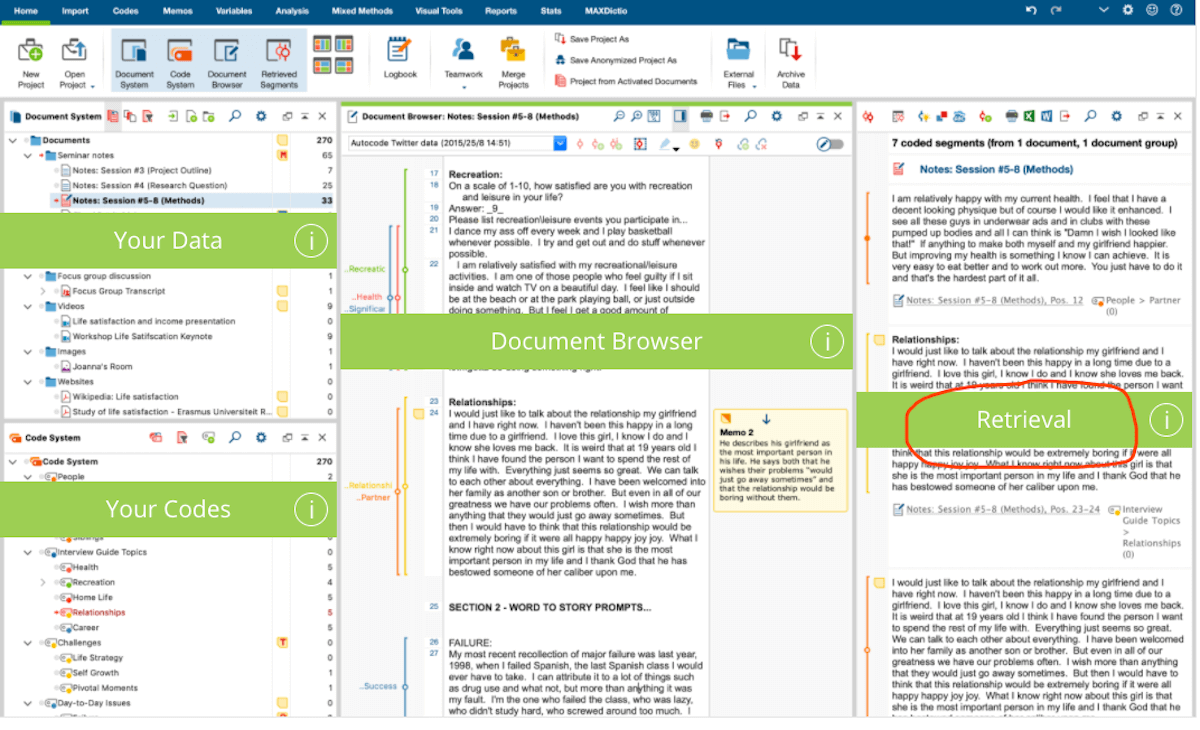Expand the Focus Group Transcript document
Viewport: 1200px width, 730px height.
coord(42,291)
